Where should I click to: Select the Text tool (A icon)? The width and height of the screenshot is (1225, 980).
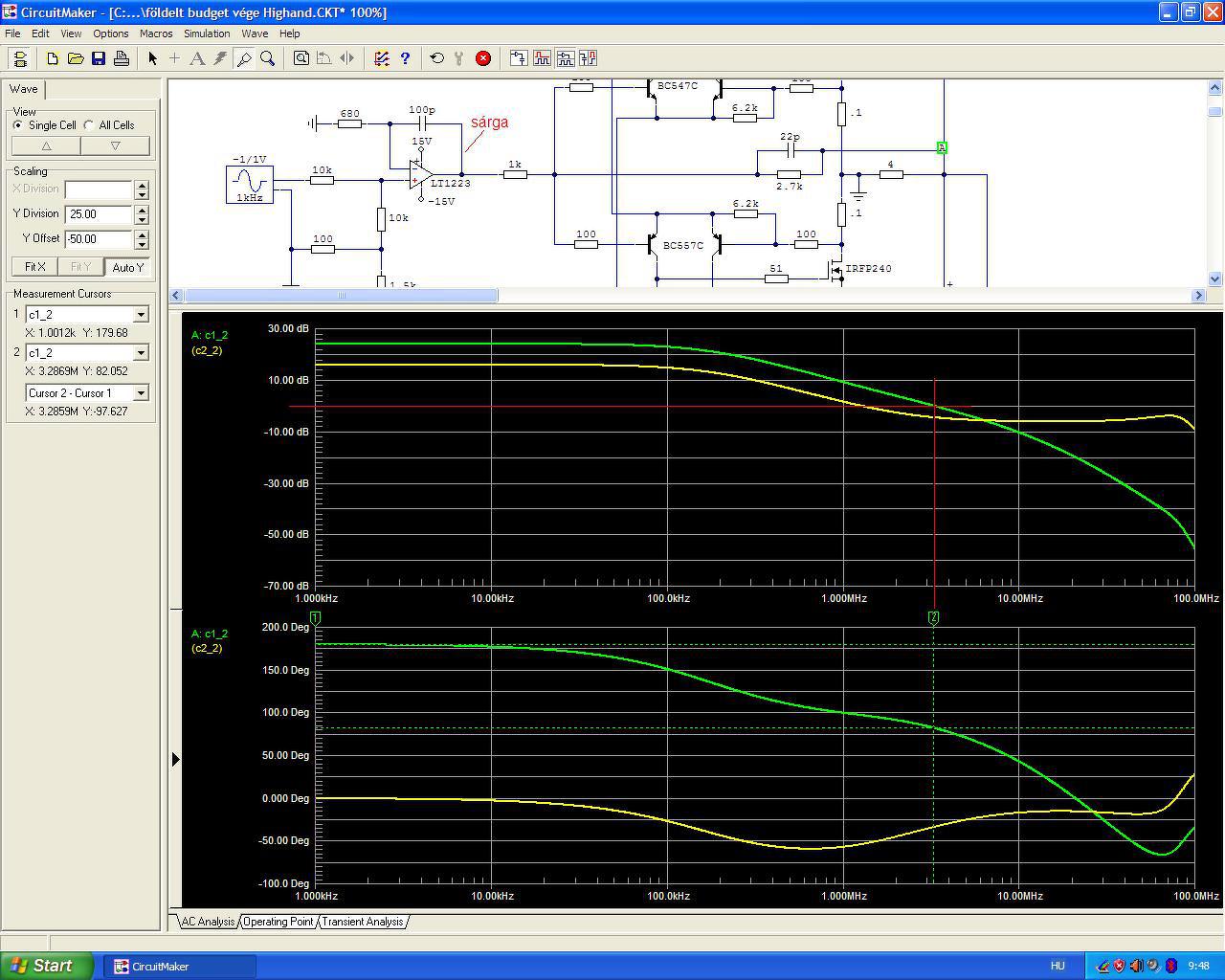(x=197, y=58)
